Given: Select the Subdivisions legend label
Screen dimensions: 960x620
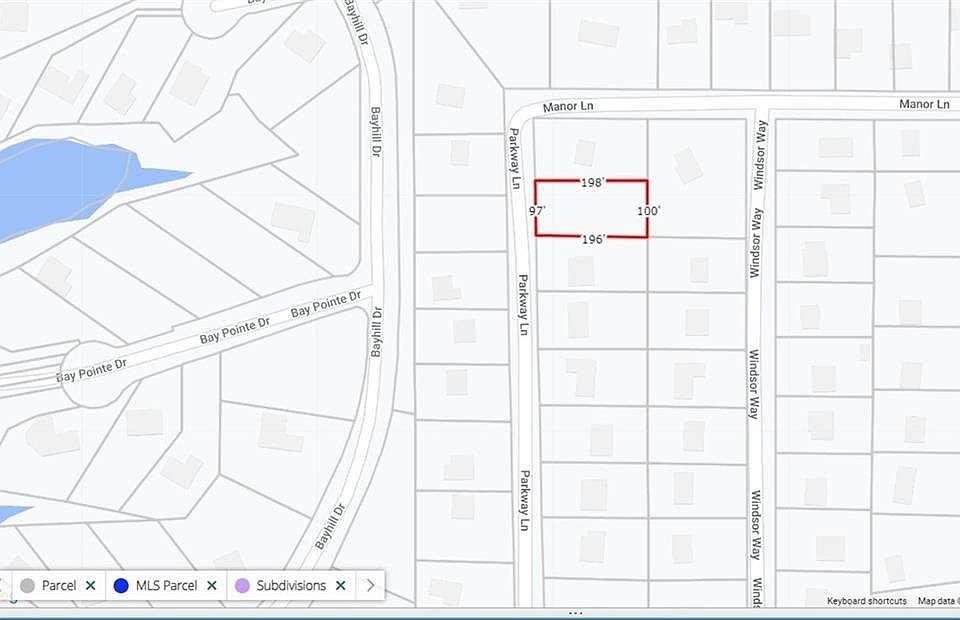Looking at the screenshot, I should (291, 586).
